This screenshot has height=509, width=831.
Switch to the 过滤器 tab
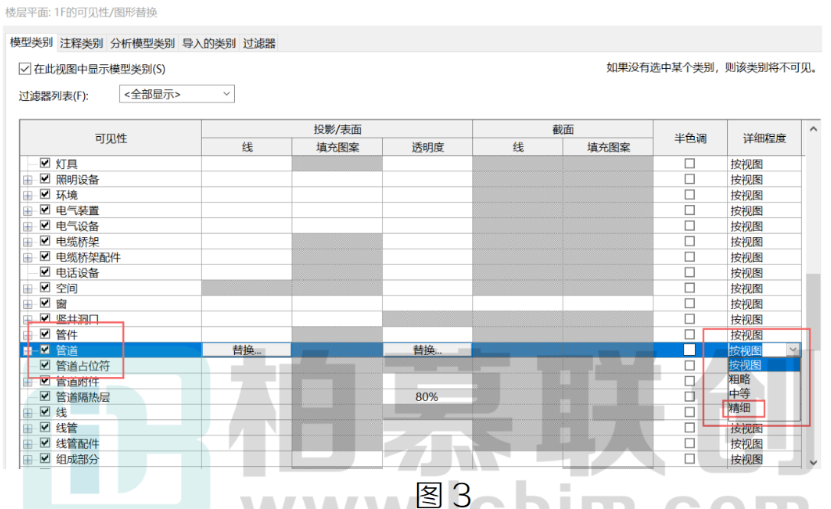[x=259, y=43]
